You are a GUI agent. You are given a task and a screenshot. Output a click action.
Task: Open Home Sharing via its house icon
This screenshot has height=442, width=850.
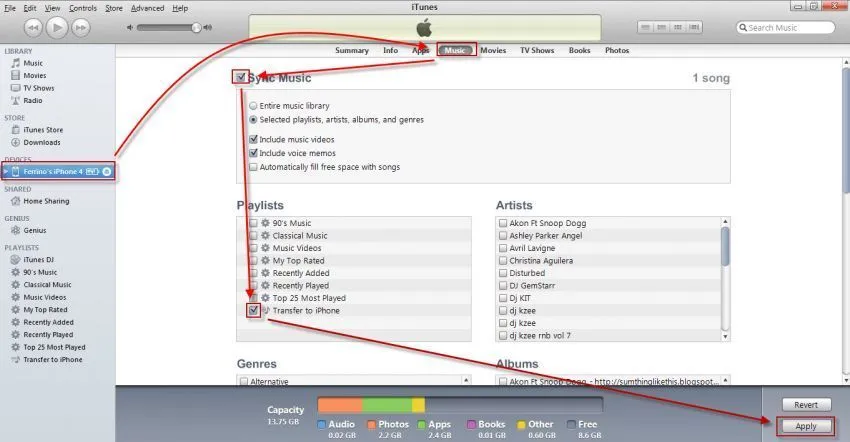[x=15, y=201]
